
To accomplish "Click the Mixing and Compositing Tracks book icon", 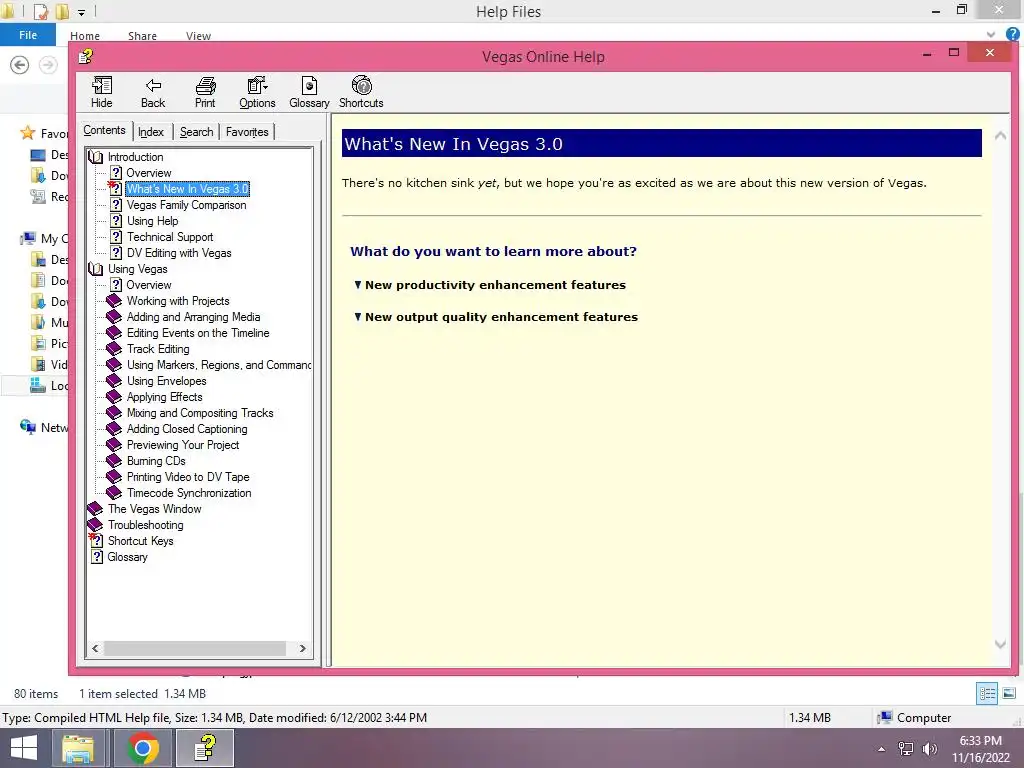I will [x=114, y=413].
